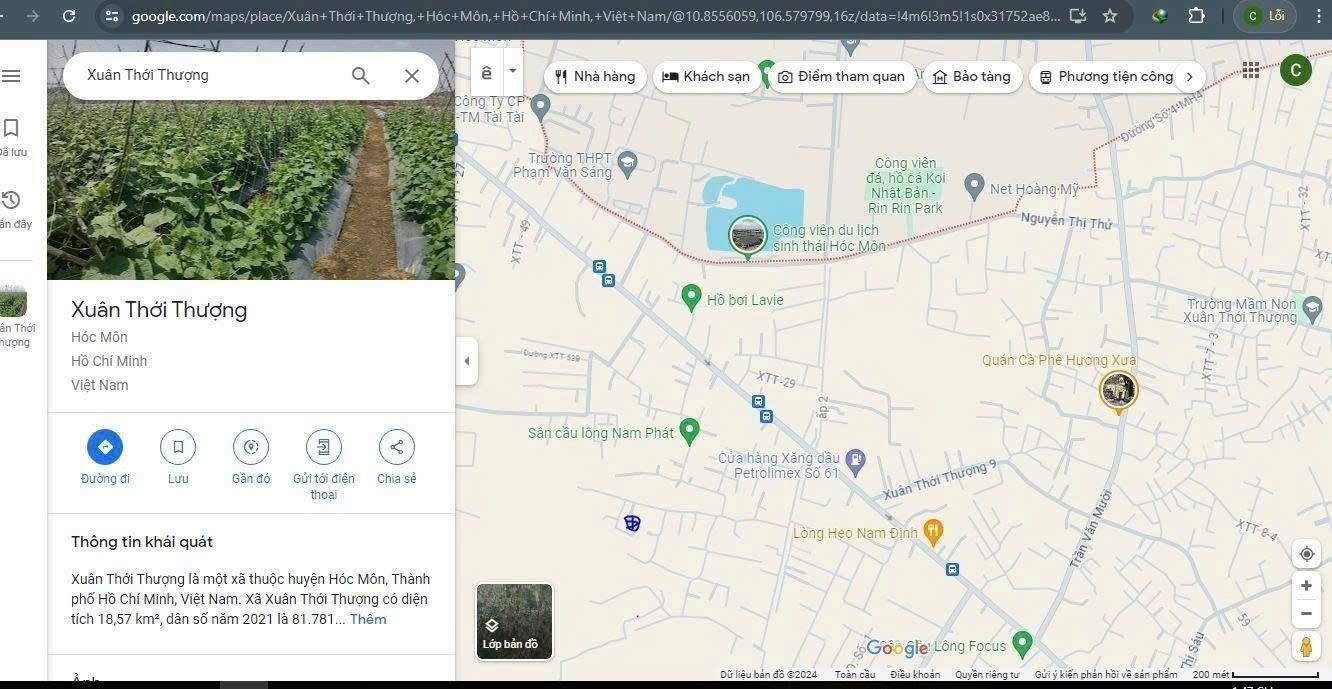Open the hamburger main menu
1332x689 pixels.
click(12, 76)
